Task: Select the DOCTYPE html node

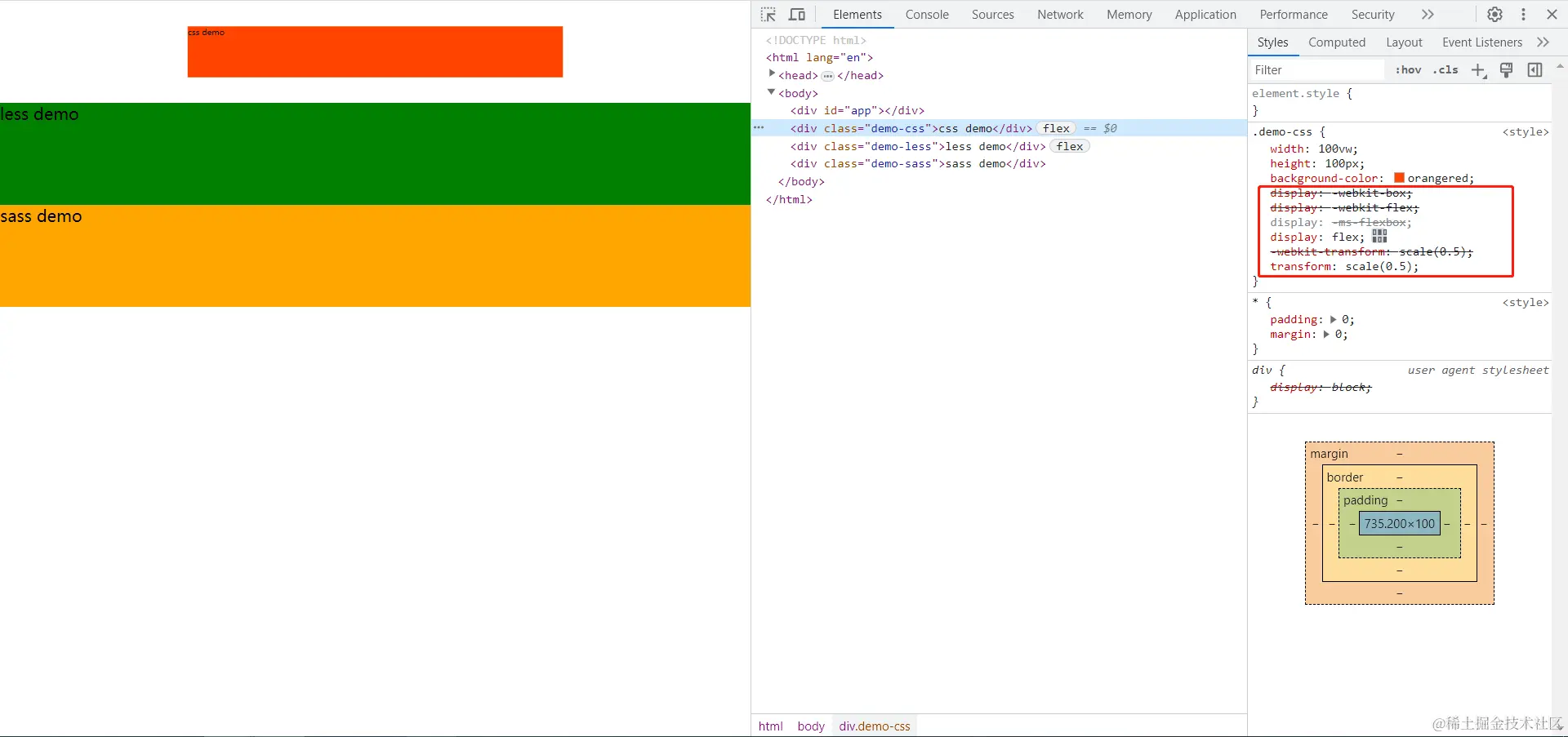Action: pos(816,40)
